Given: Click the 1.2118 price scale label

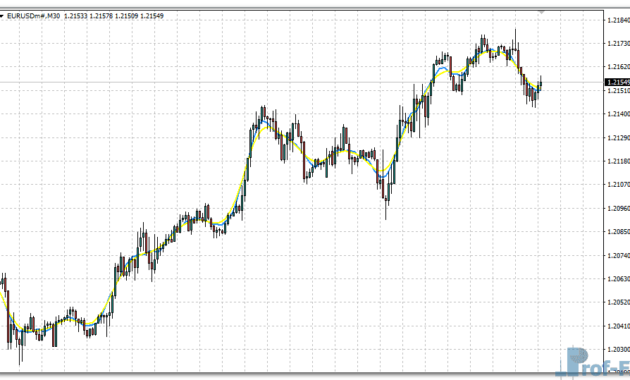Looking at the screenshot, I should click(x=619, y=161).
